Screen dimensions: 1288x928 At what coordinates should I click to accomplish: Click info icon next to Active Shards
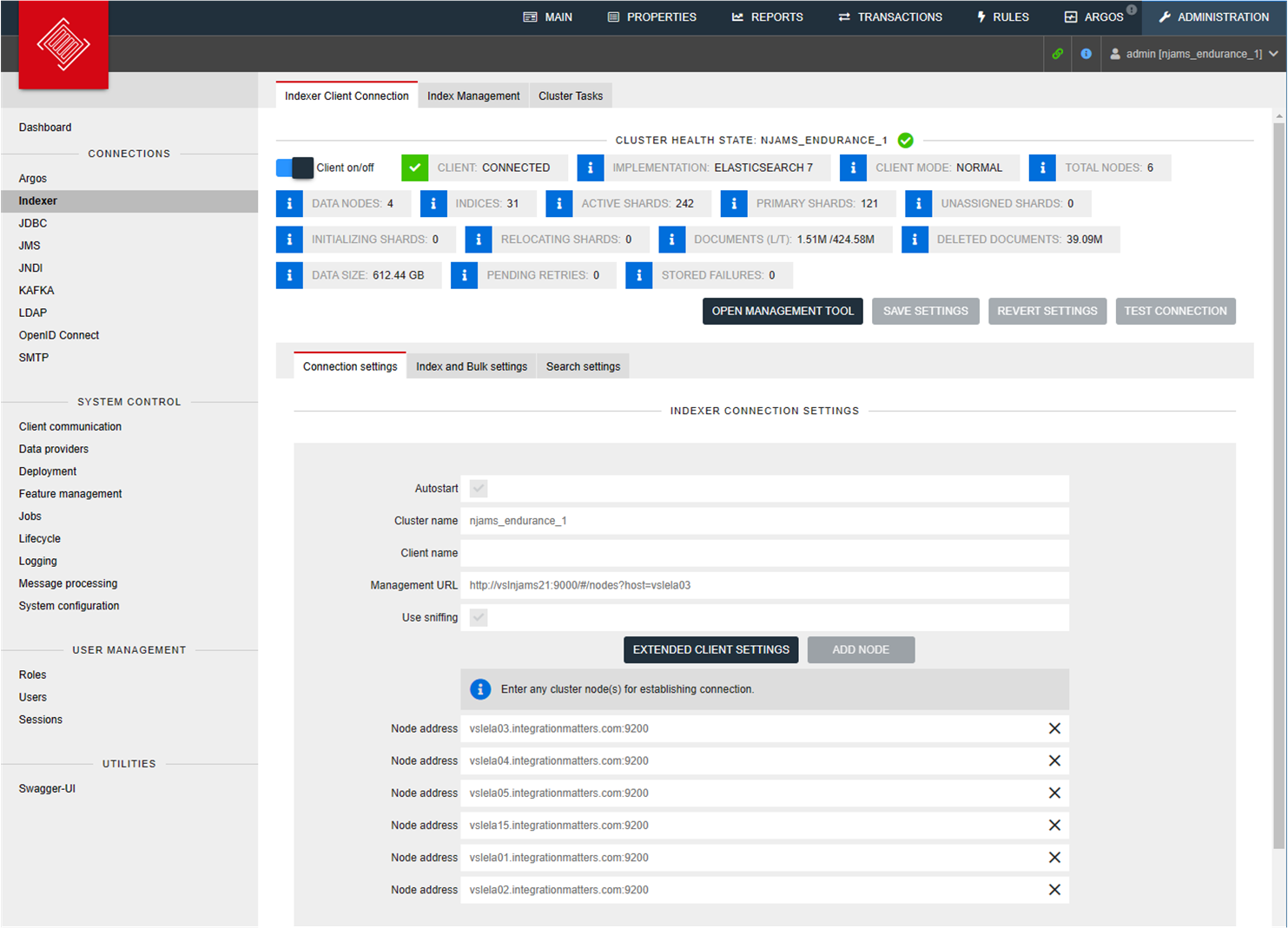[x=558, y=203]
